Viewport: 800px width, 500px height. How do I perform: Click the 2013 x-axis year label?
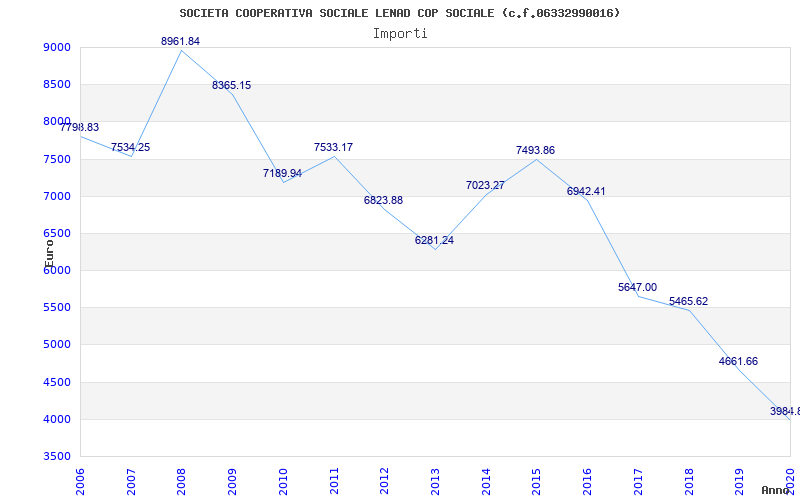(435, 481)
